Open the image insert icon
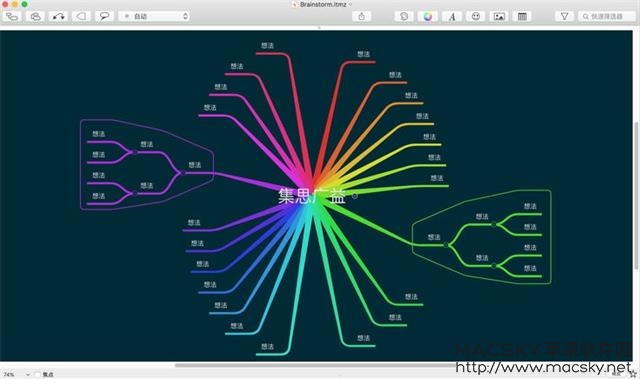Screen dimensions: 640x379 click(499, 16)
